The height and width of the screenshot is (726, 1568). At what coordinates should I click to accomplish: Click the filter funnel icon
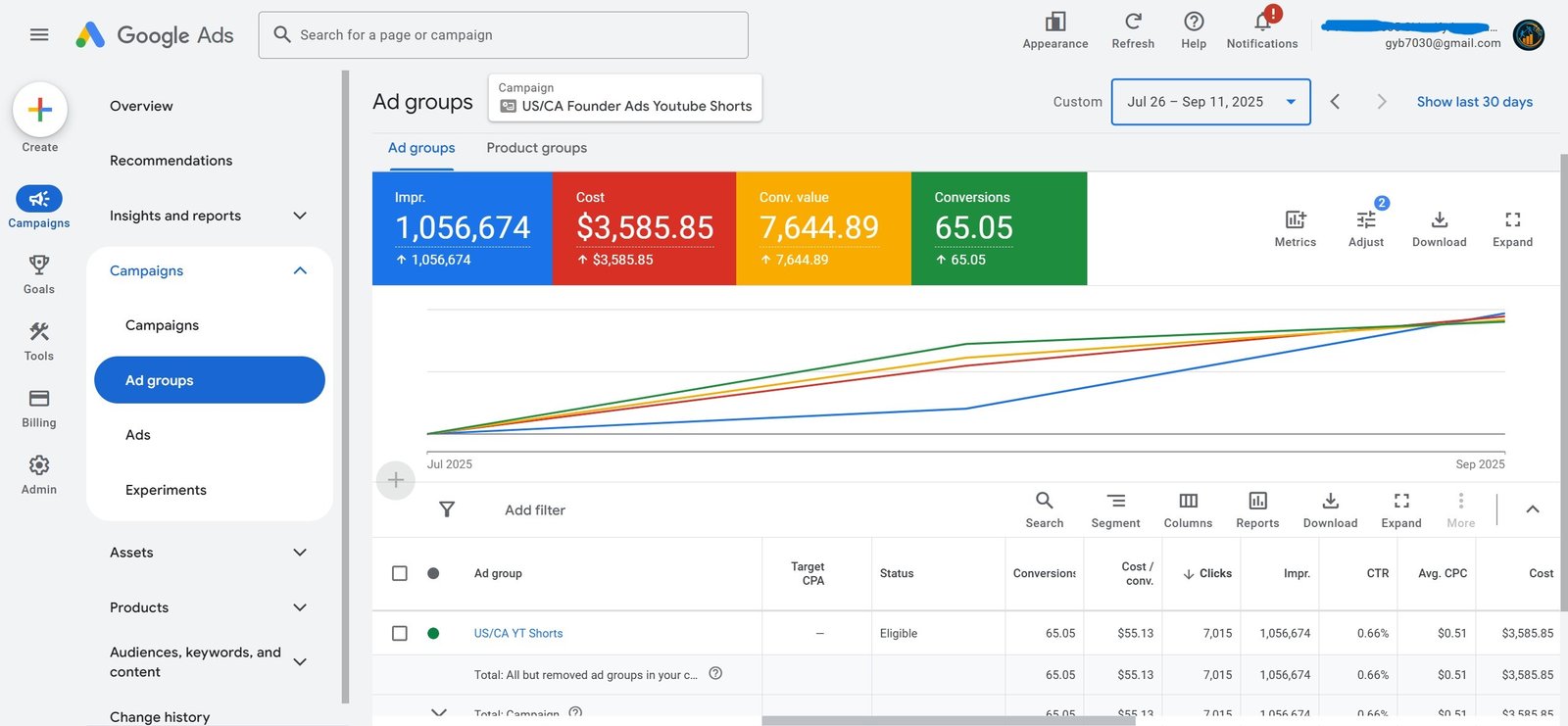pos(447,509)
